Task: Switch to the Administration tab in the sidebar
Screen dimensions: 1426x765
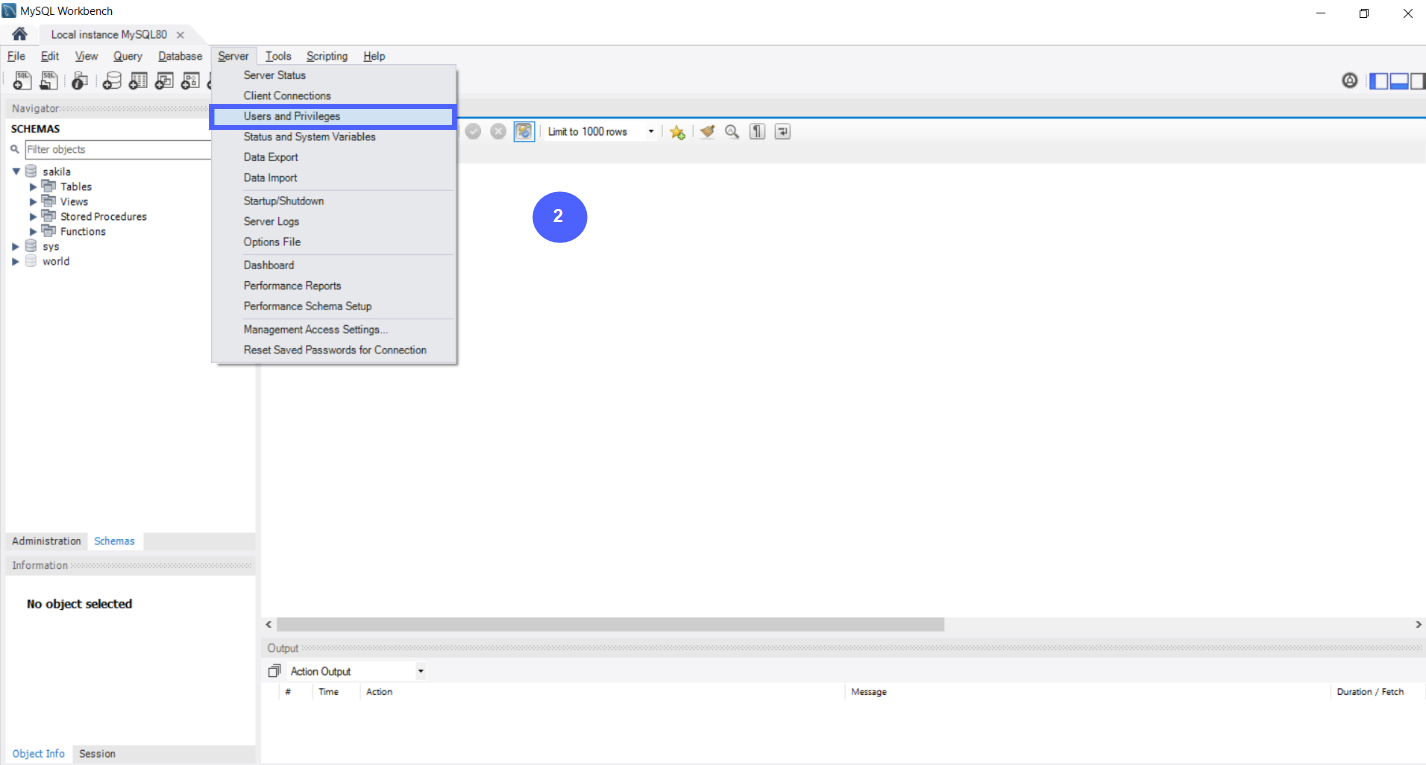Action: [x=46, y=540]
